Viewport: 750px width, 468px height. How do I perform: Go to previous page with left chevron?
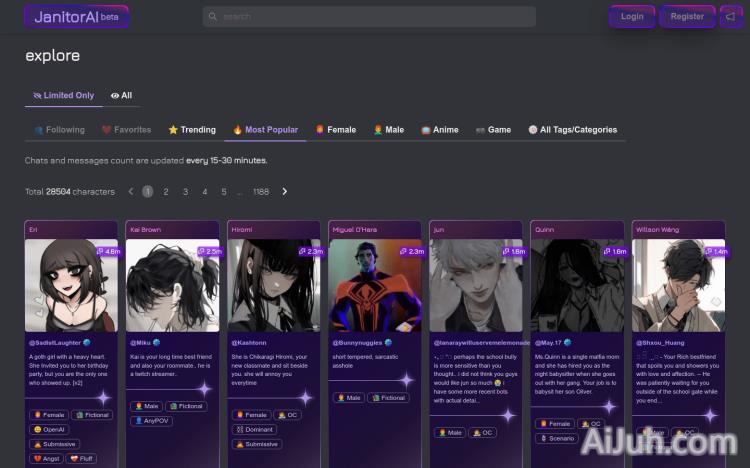pyautogui.click(x=129, y=191)
